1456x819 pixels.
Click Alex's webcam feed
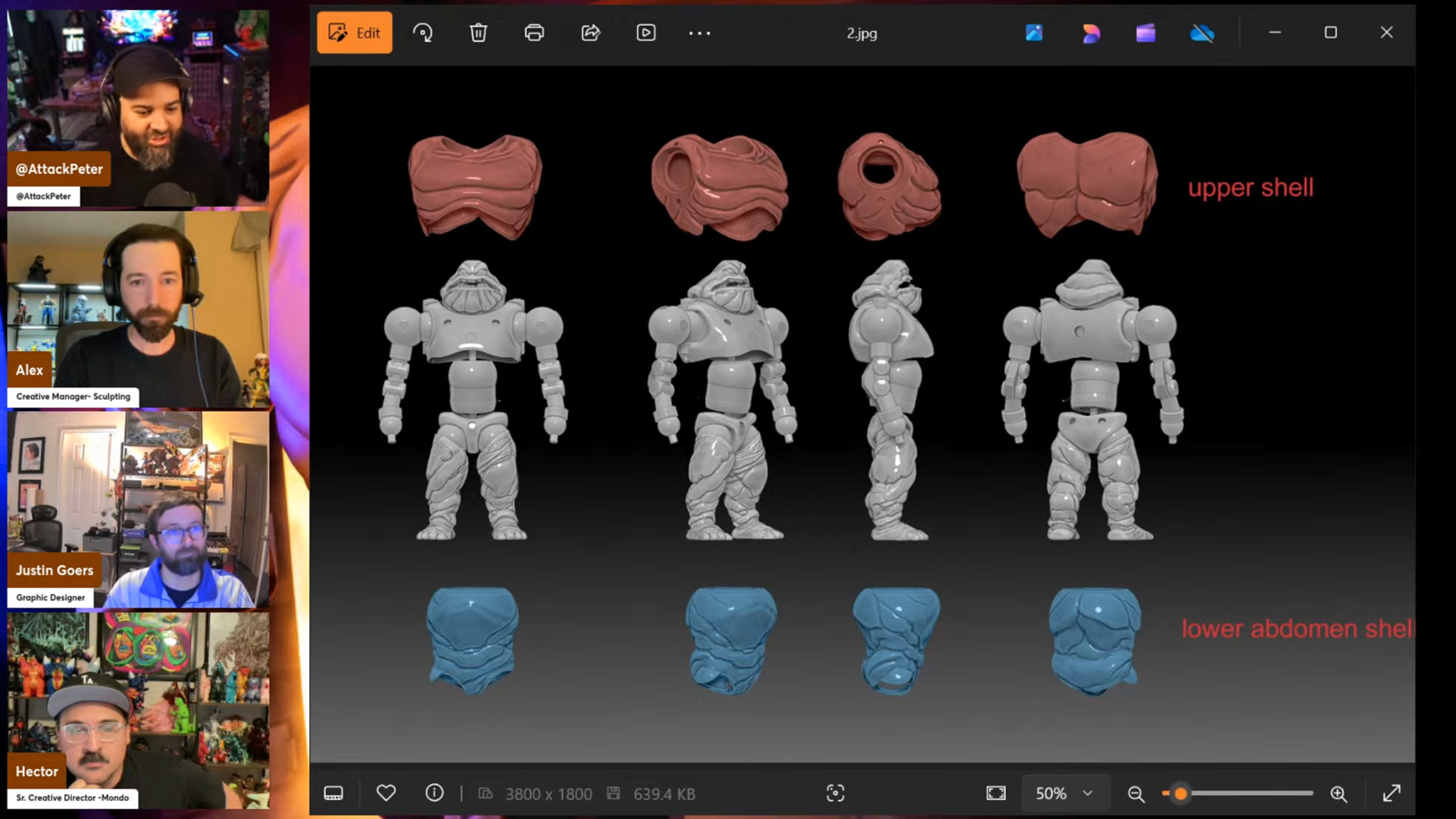tap(138, 309)
